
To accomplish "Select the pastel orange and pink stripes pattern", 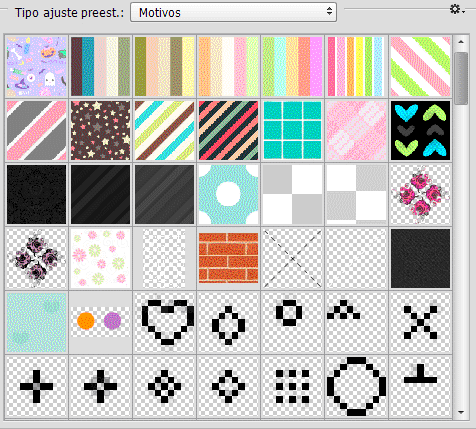I will [228, 66].
